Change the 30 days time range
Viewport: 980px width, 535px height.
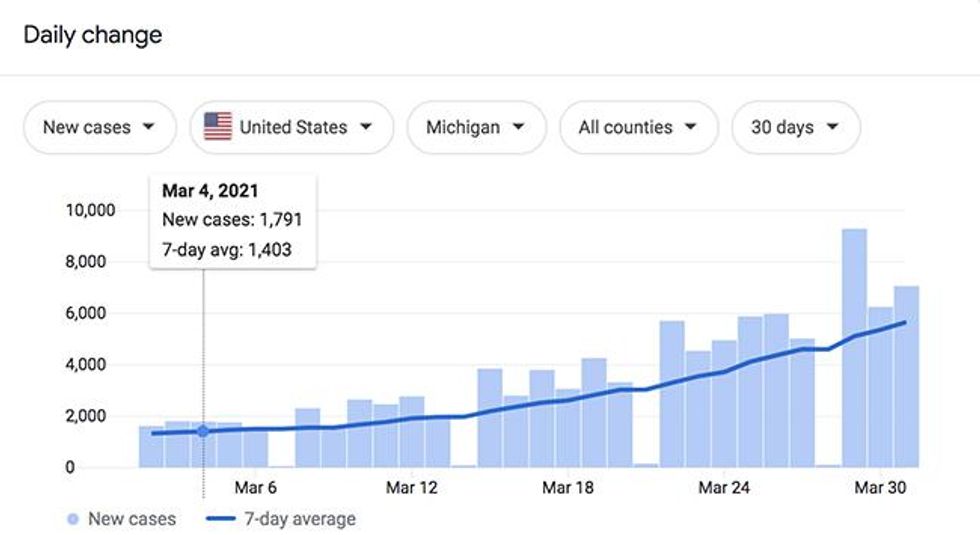pos(796,128)
